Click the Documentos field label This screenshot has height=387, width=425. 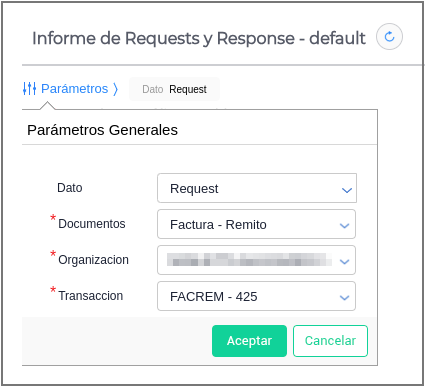(92, 224)
